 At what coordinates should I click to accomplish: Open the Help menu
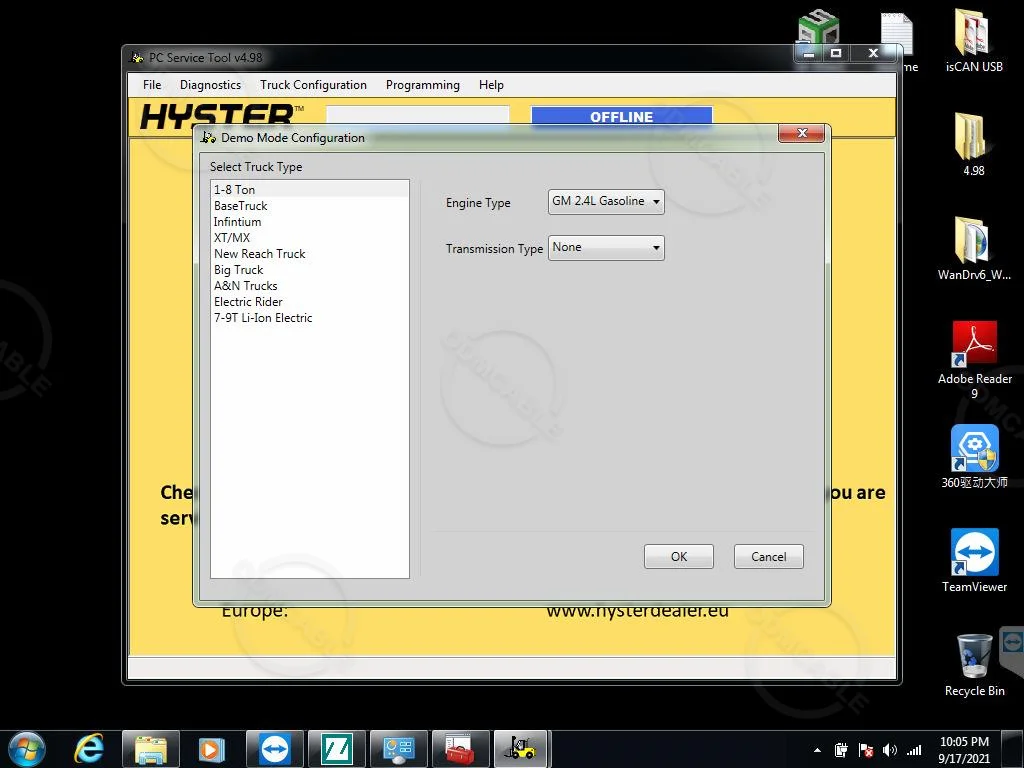coord(491,85)
